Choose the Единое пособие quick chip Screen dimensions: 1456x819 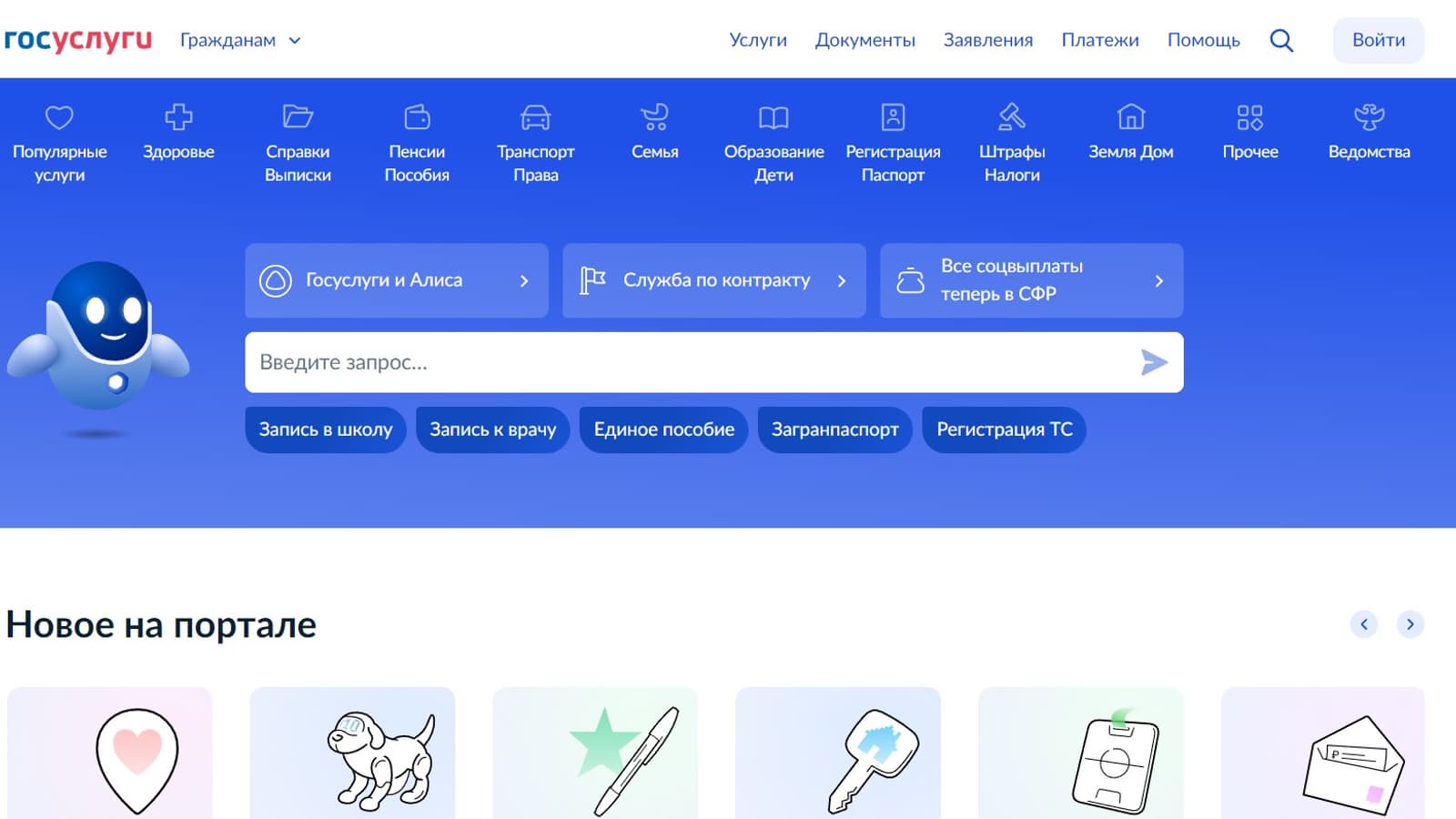[x=664, y=430]
